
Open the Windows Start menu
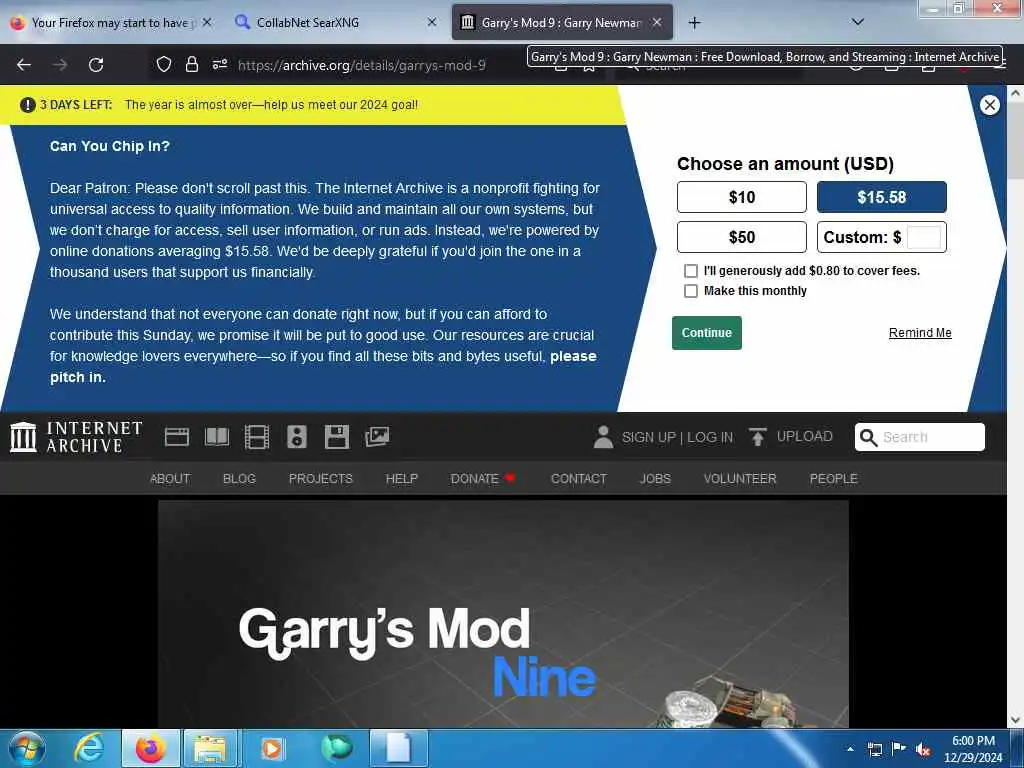pyautogui.click(x=27, y=748)
